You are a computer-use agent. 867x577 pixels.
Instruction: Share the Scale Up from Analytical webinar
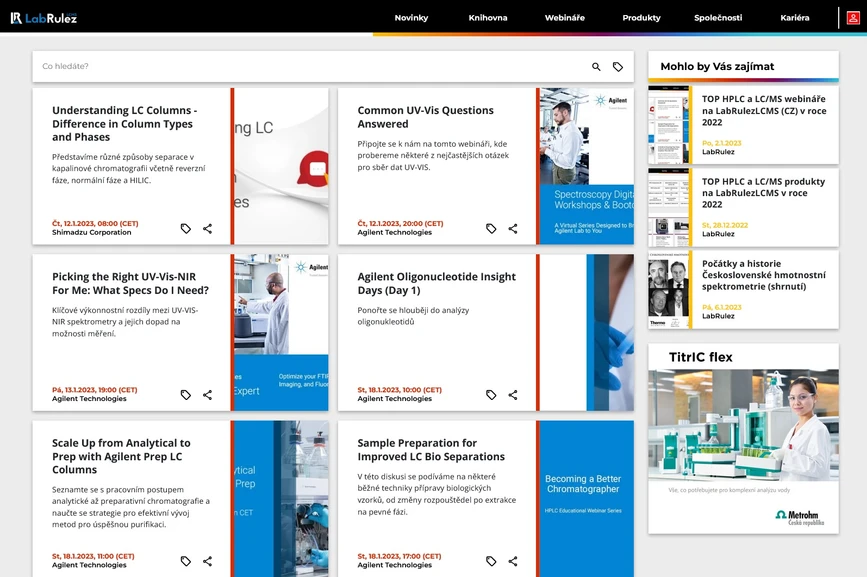207,561
